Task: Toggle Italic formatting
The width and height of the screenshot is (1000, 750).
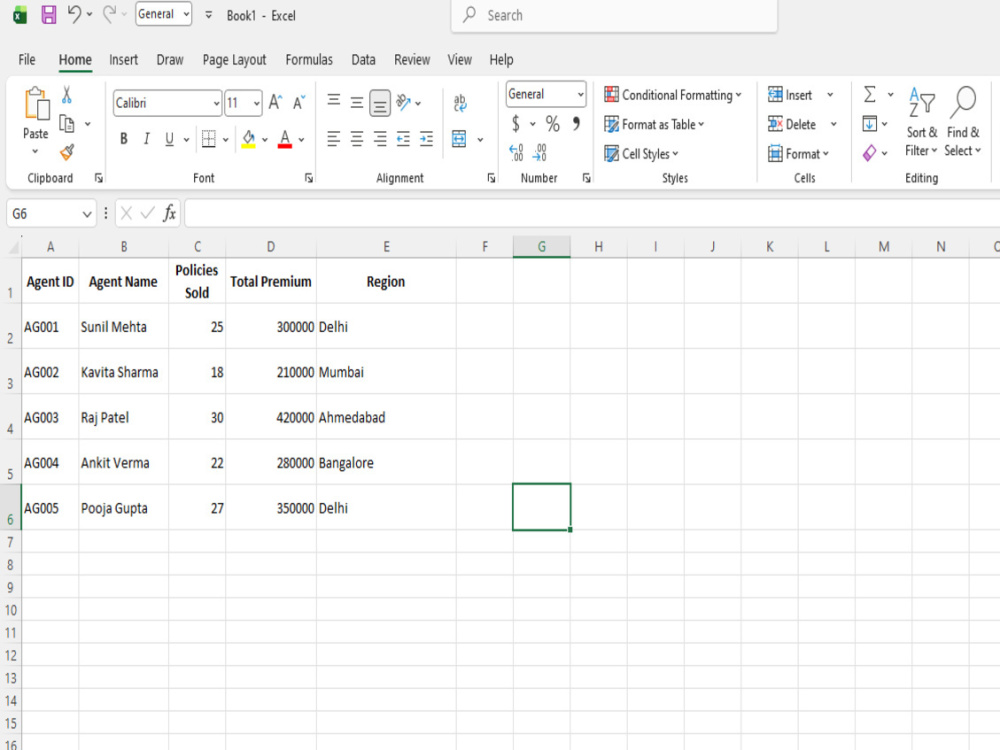Action: click(147, 139)
